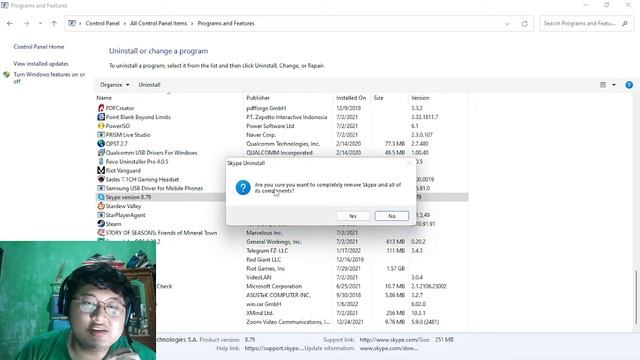Open View installed updates link

click(x=41, y=64)
